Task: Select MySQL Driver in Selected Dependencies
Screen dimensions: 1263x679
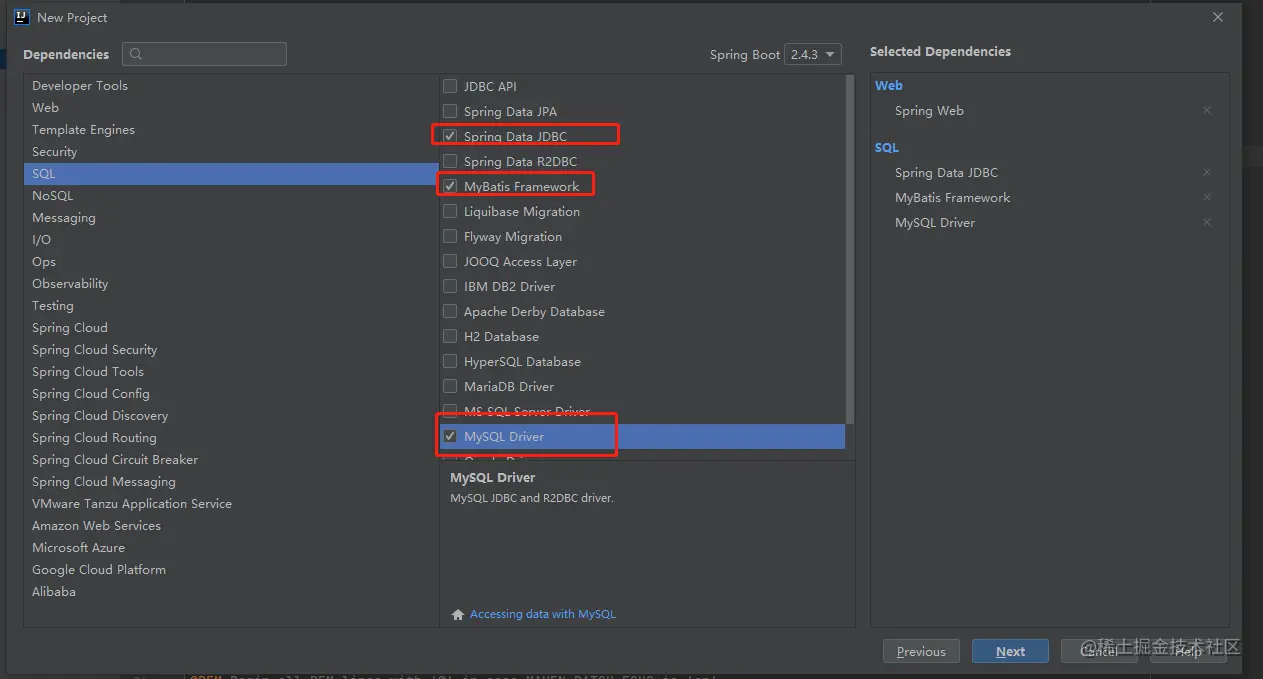Action: [935, 223]
